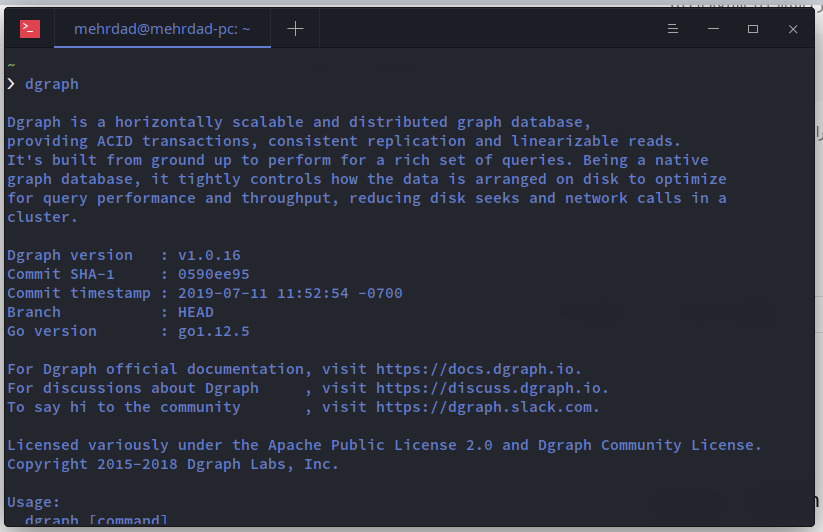This screenshot has height=532, width=823.
Task: Open the https://discuss.dgraph.io link
Action: pos(488,388)
